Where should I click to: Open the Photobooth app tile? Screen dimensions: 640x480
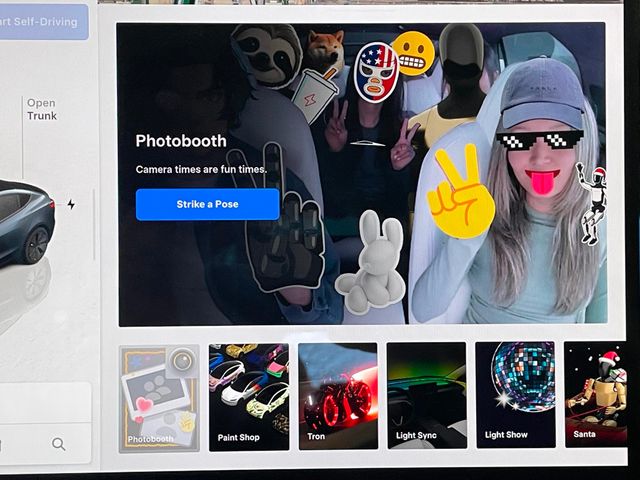pos(158,396)
